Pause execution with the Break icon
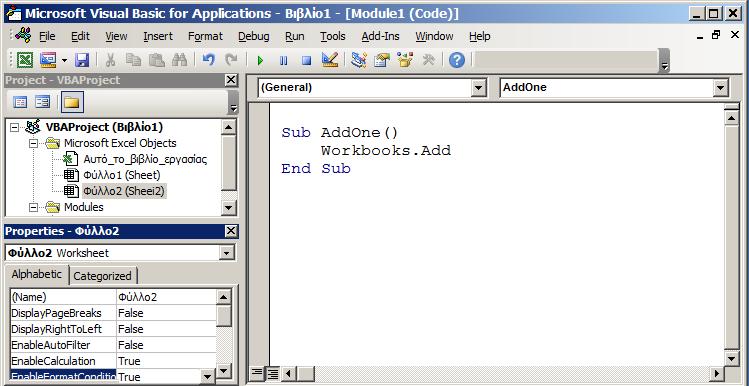 click(x=283, y=61)
